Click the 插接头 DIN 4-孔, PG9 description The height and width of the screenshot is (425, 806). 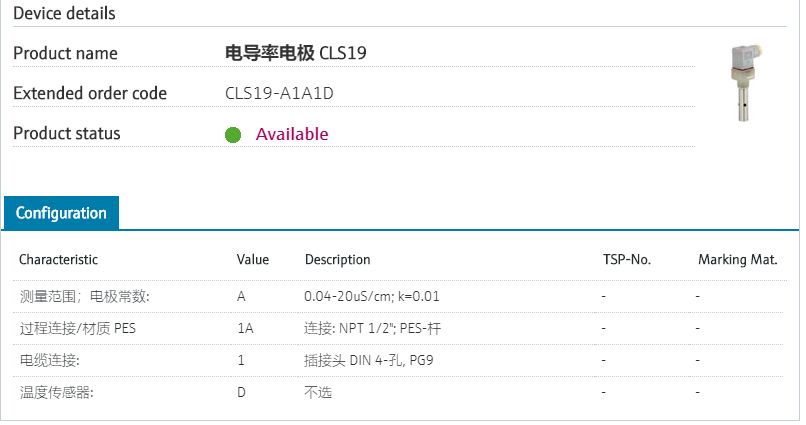[368, 359]
